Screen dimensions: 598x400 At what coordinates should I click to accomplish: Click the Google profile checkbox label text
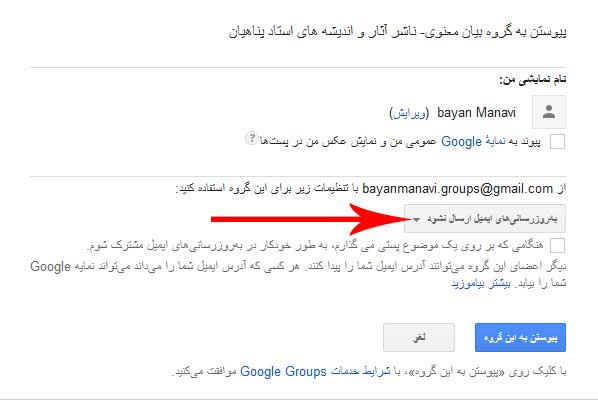pos(400,141)
